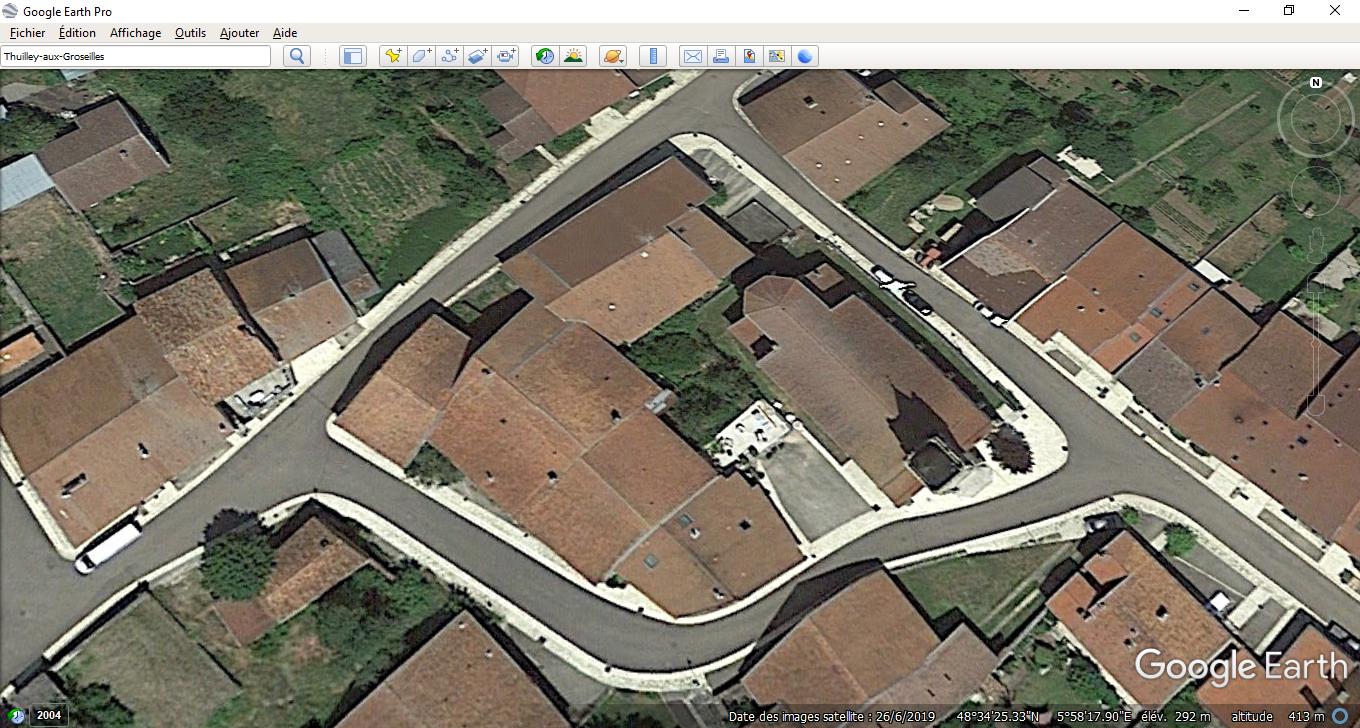Record a tour with the camera icon

pyautogui.click(x=506, y=56)
